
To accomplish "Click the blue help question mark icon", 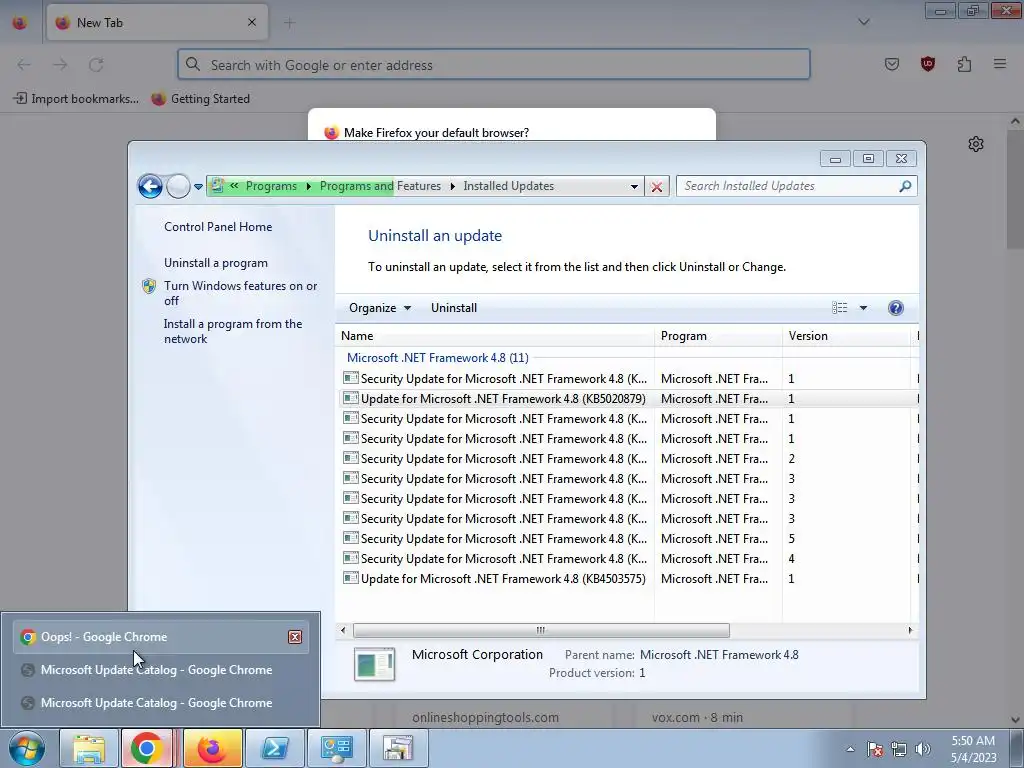I will tap(895, 308).
